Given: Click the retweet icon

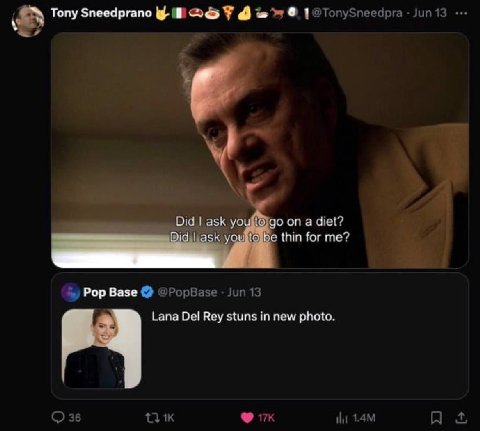Looking at the screenshot, I should click(153, 418).
